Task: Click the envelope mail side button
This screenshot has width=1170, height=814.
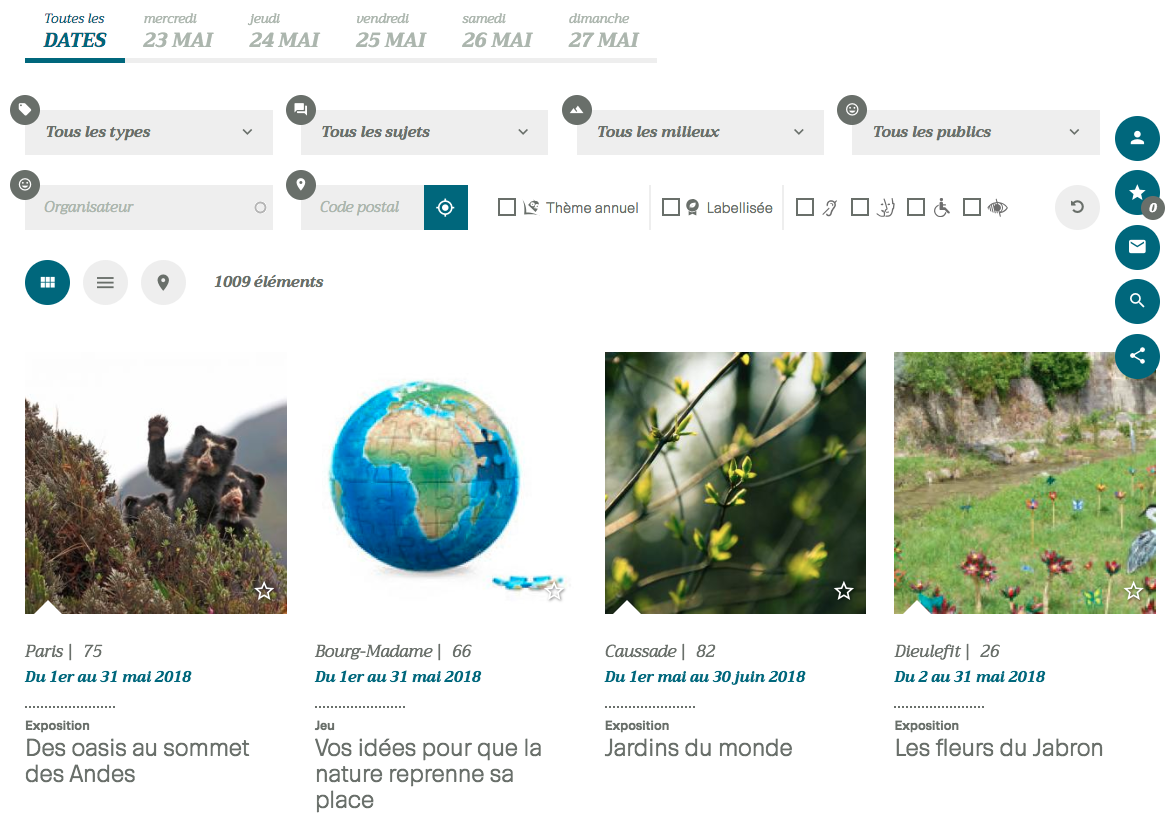Action: pyautogui.click(x=1137, y=247)
